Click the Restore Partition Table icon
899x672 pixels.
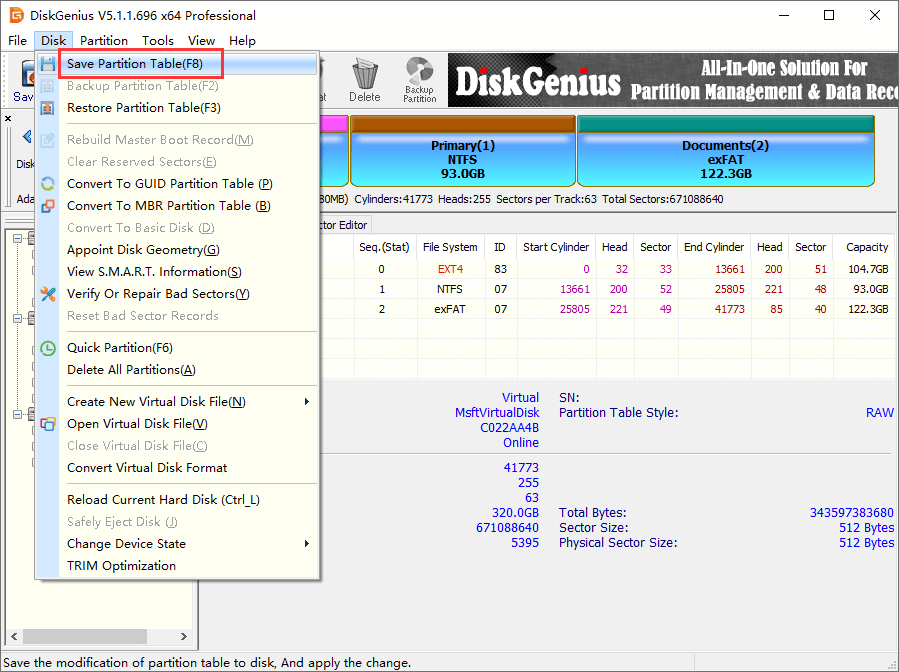[48, 108]
